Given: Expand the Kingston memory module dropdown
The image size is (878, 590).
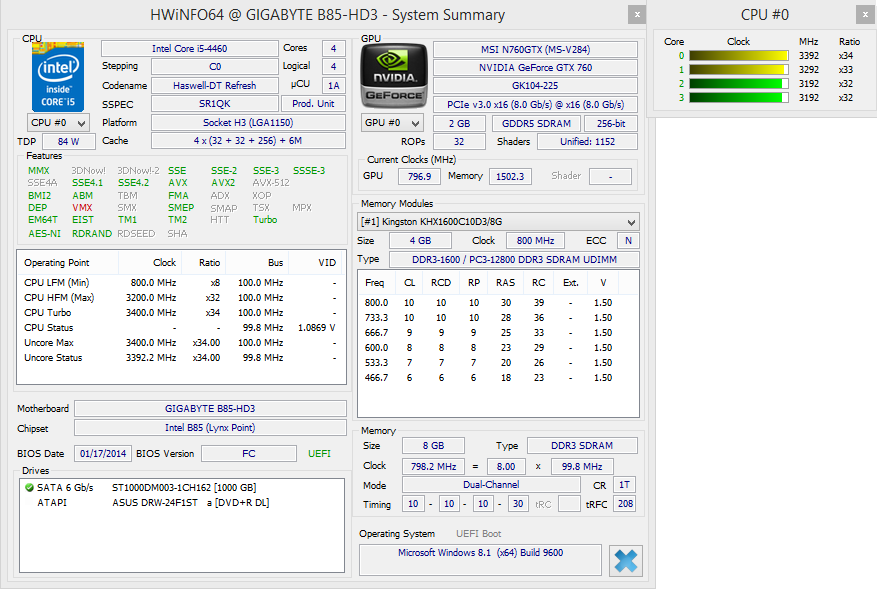Looking at the screenshot, I should pos(498,222).
